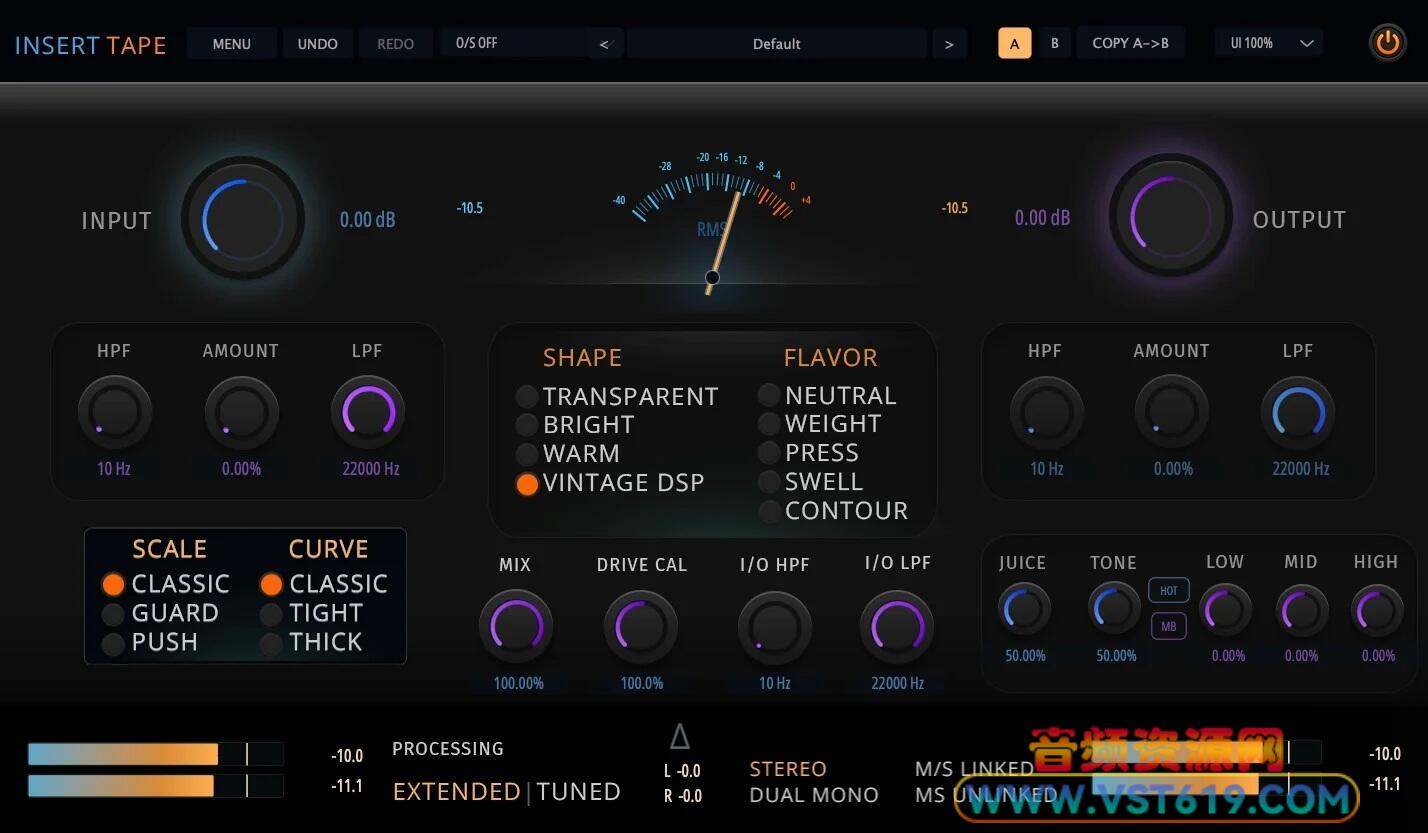Select THICK curve option
1428x833 pixels.
point(311,642)
